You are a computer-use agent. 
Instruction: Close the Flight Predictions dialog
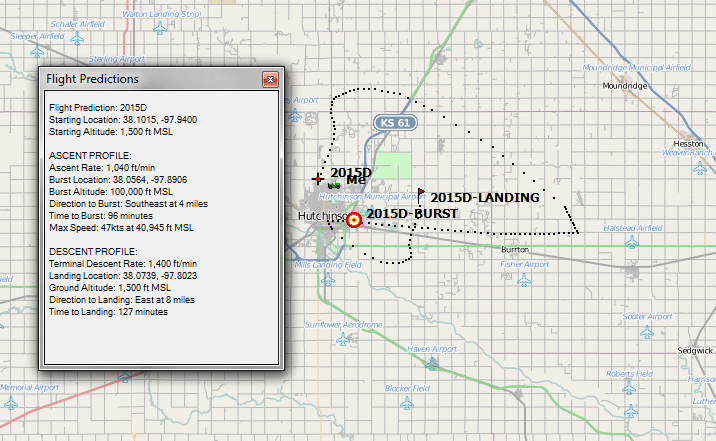pos(270,79)
